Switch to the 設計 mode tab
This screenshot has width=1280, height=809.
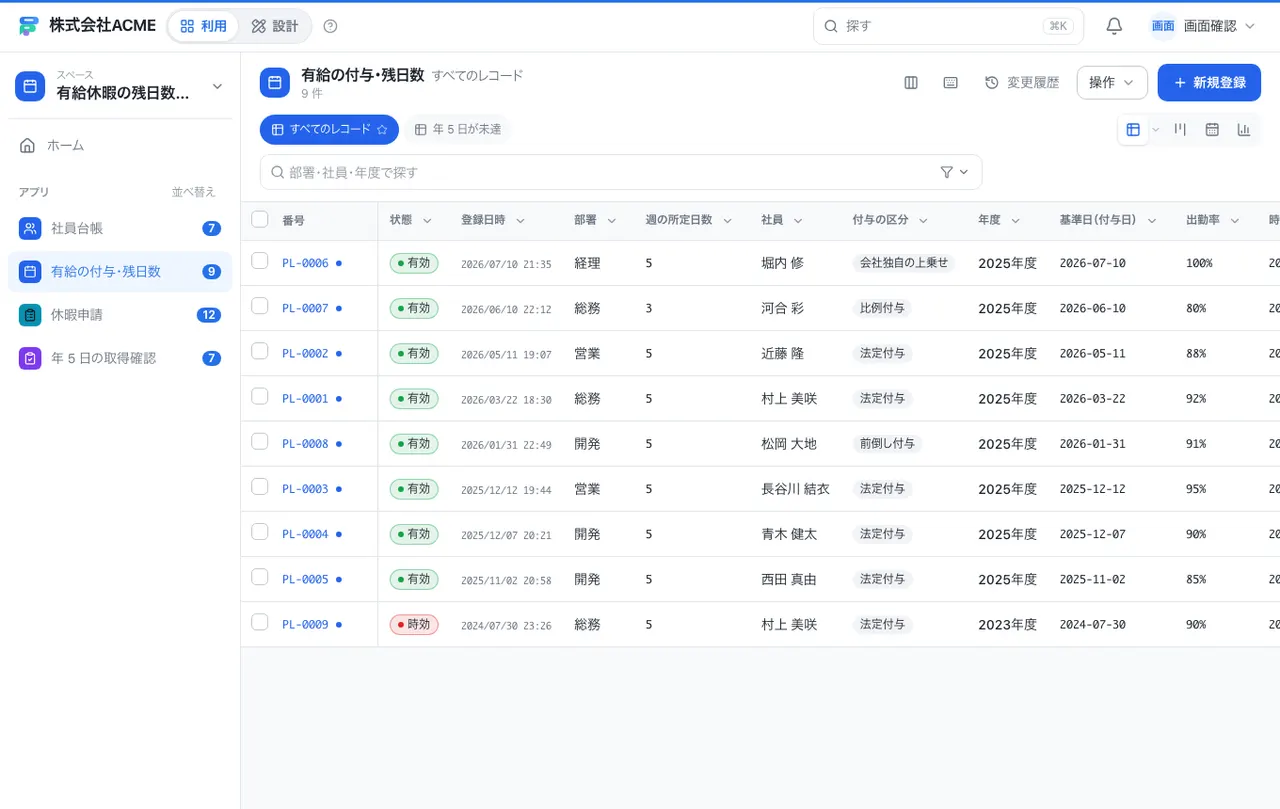(275, 26)
